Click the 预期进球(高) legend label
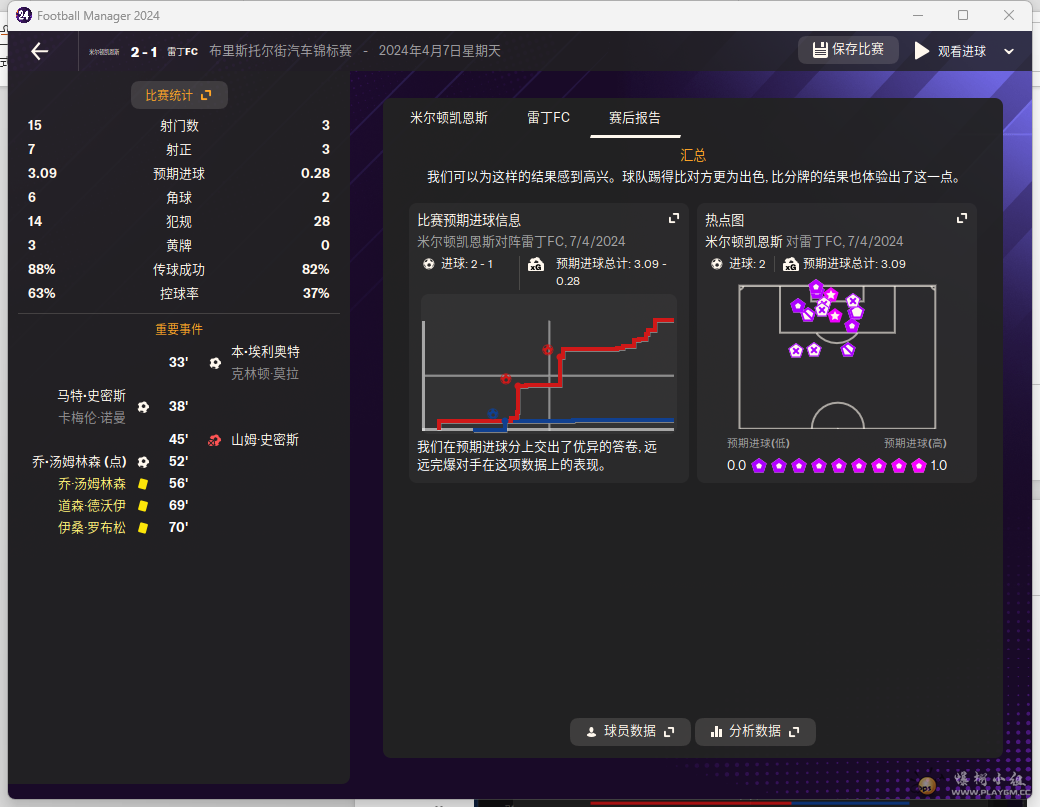The image size is (1040, 807). coord(915,443)
